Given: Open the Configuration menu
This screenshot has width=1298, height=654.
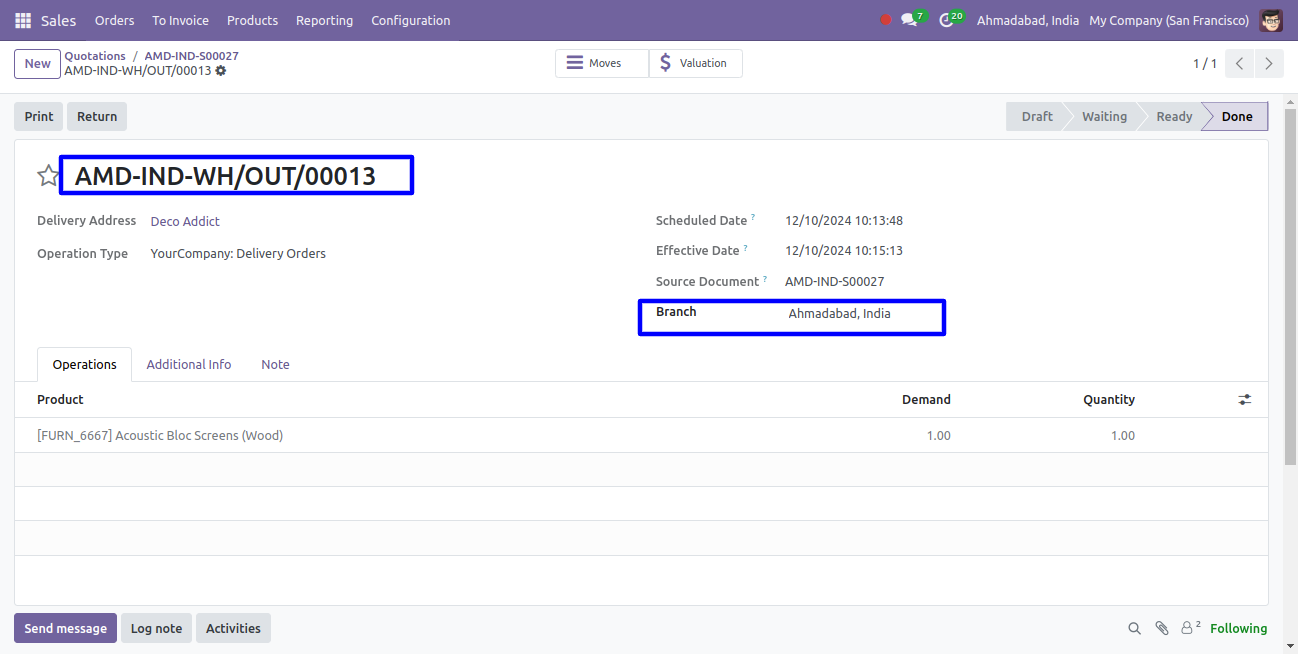Looking at the screenshot, I should 410,20.
